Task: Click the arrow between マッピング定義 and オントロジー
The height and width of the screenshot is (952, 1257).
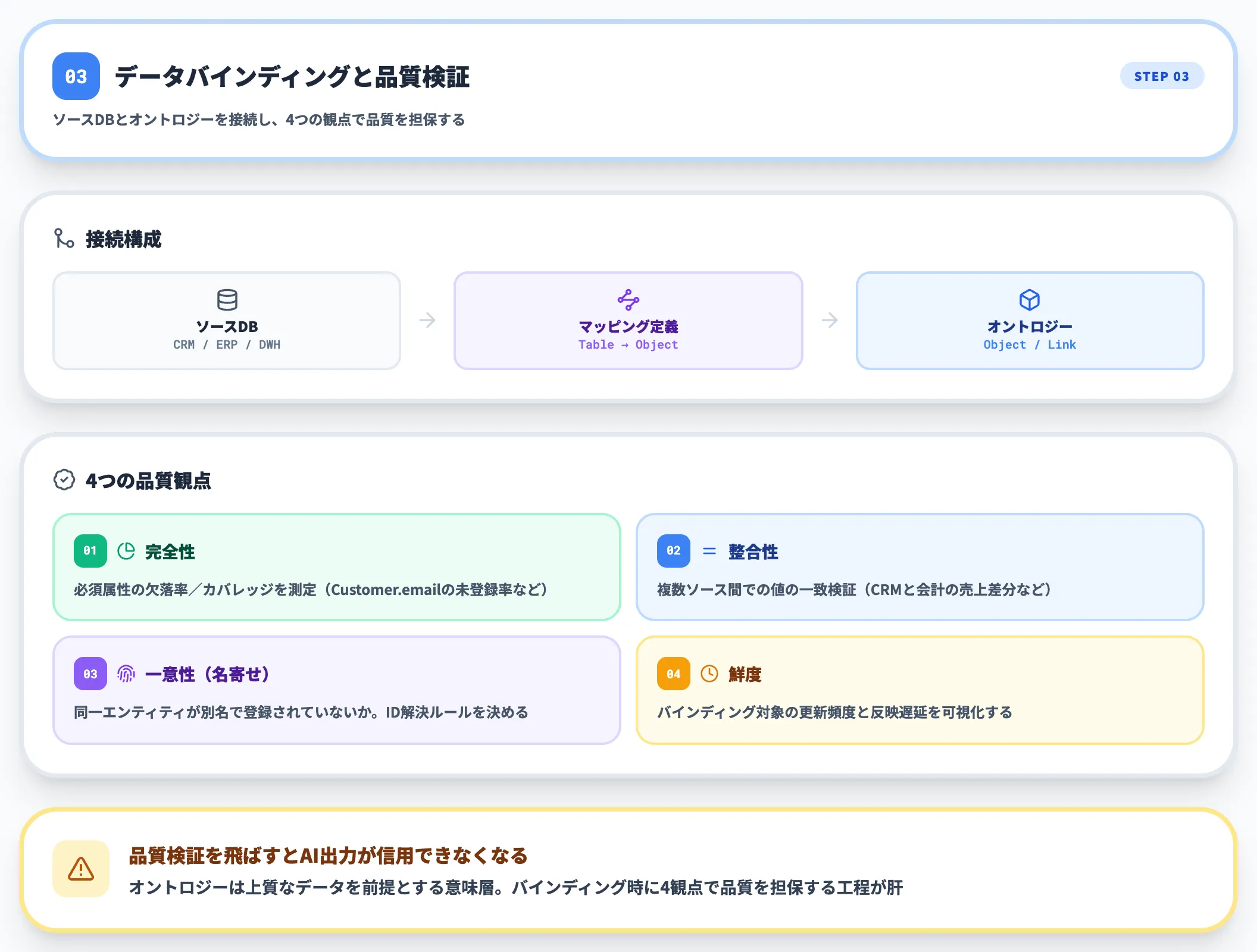Action: point(829,320)
